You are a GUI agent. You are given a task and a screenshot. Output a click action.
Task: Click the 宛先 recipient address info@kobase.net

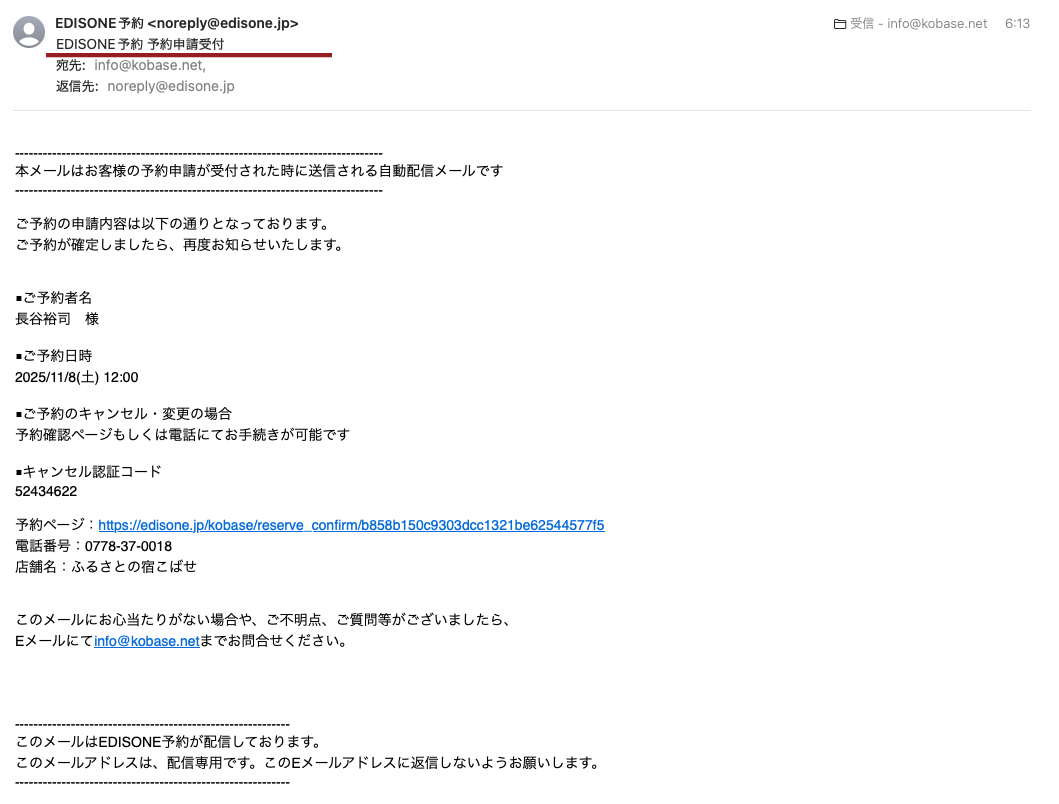point(149,66)
